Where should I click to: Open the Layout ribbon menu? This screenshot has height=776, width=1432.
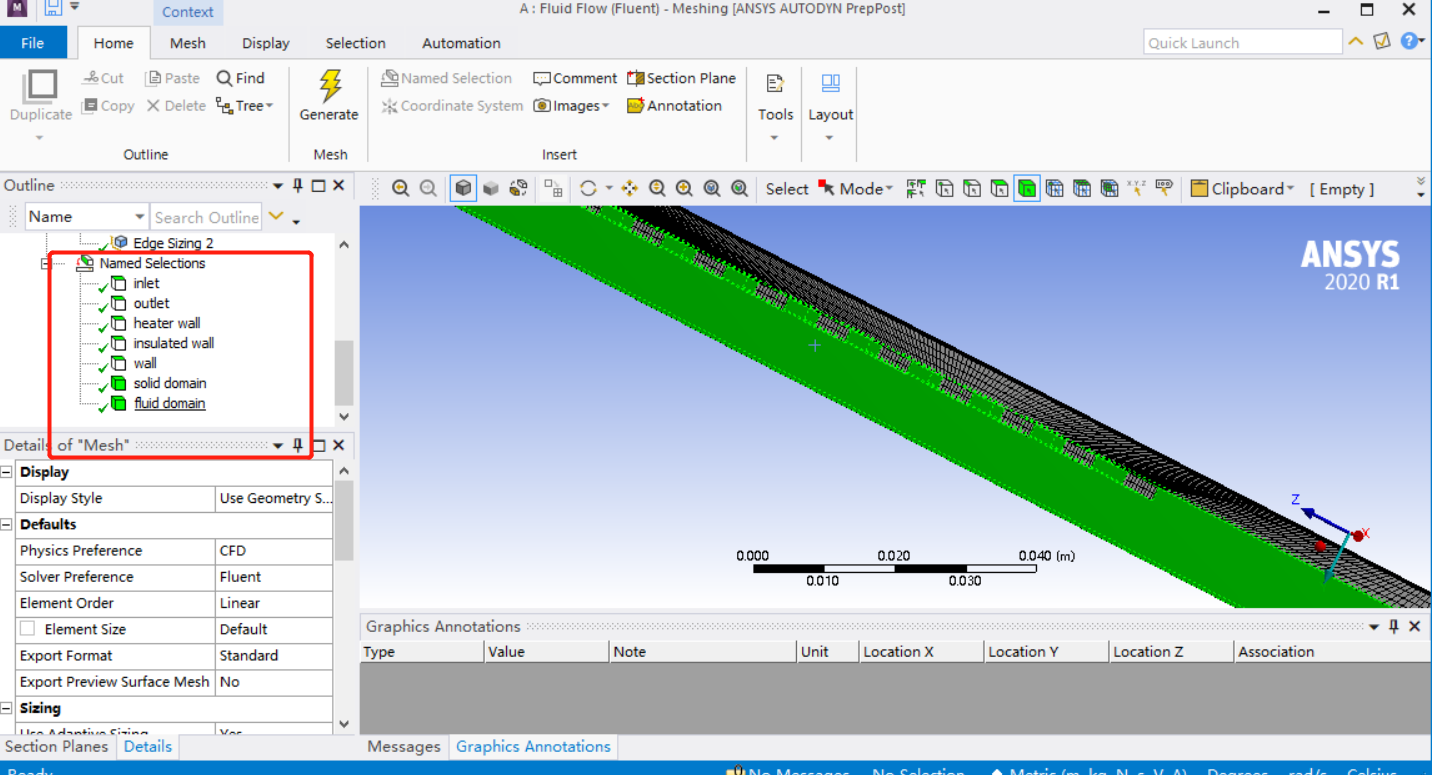pyautogui.click(x=830, y=108)
